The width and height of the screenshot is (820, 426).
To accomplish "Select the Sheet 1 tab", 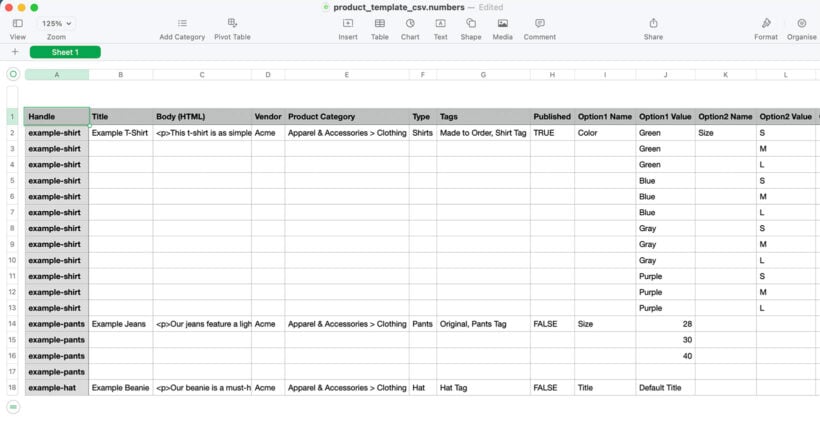I will [x=65, y=52].
